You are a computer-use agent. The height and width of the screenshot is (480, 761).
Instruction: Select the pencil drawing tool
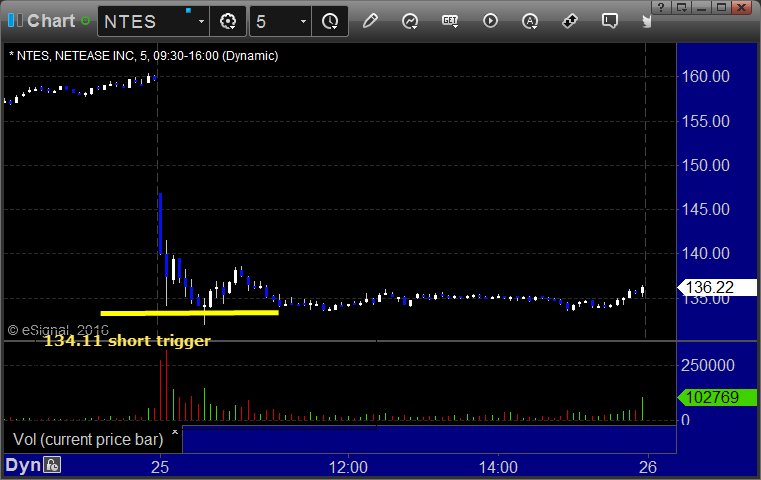click(370, 21)
